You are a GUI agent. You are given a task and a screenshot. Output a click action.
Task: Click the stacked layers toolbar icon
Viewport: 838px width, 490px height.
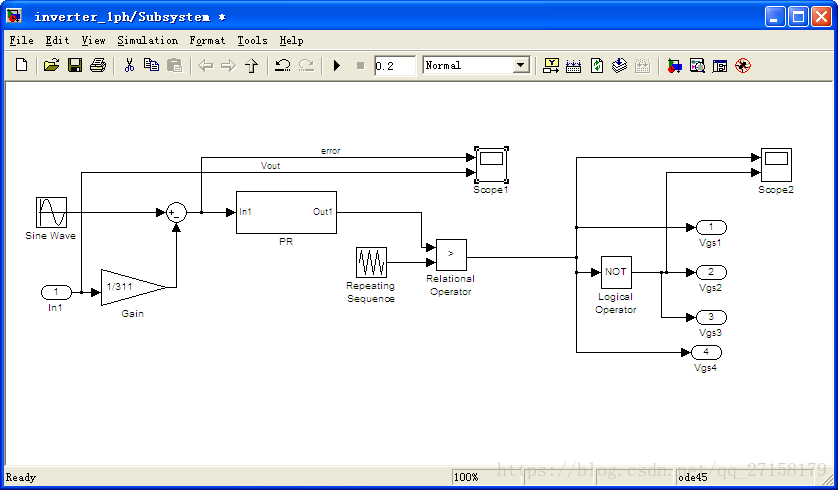[x=619, y=66]
